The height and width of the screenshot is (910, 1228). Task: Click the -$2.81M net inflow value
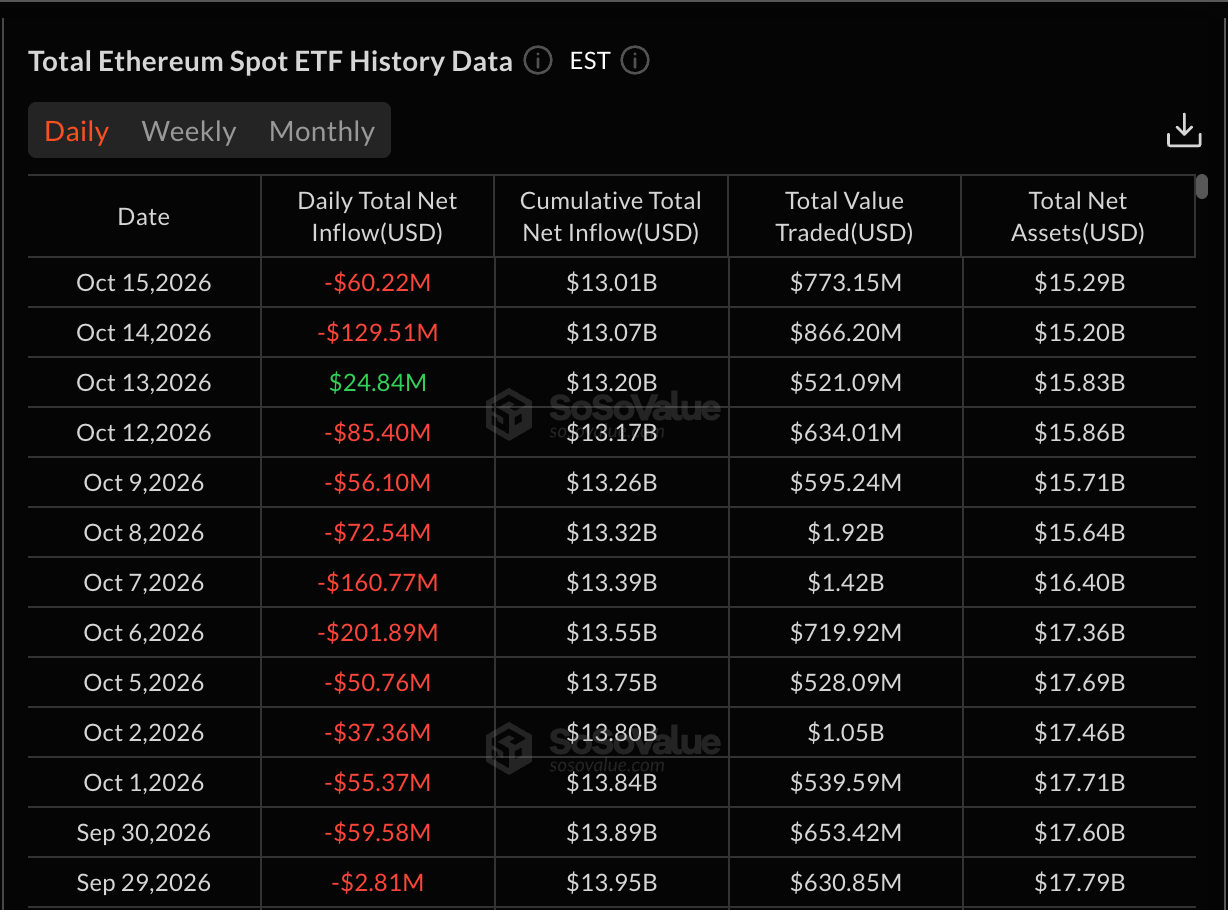coord(378,883)
